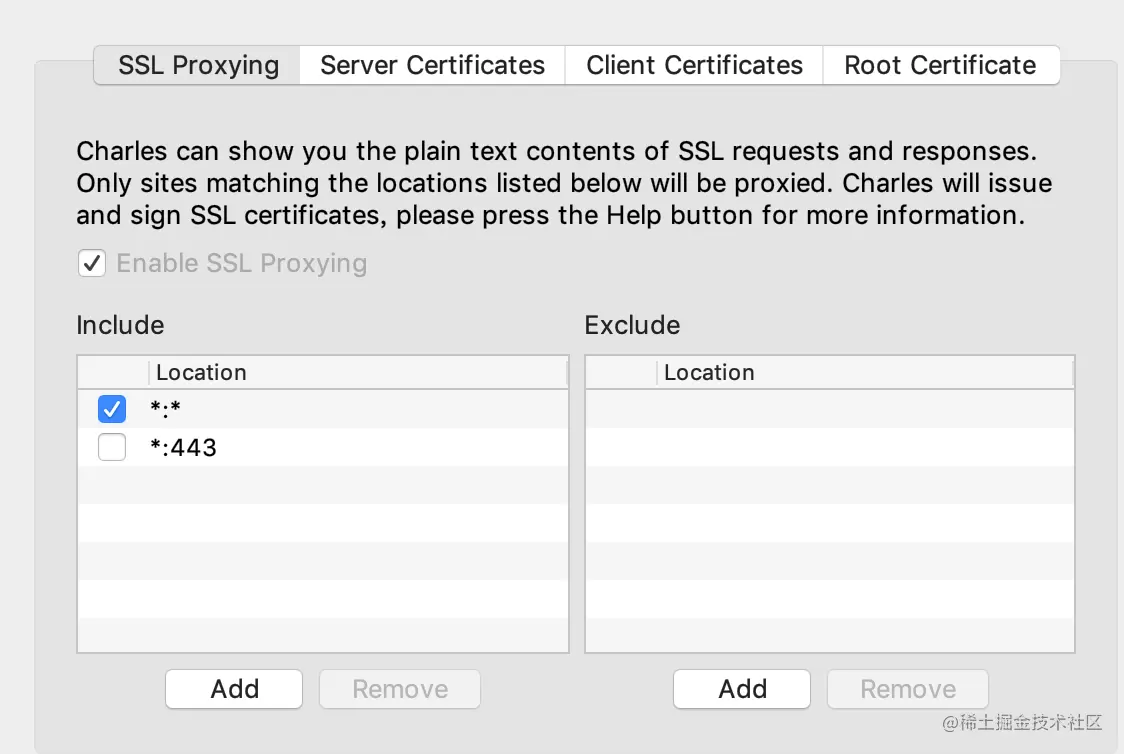Open the Server Certificates tab
The width and height of the screenshot is (1124, 754).
(x=432, y=66)
